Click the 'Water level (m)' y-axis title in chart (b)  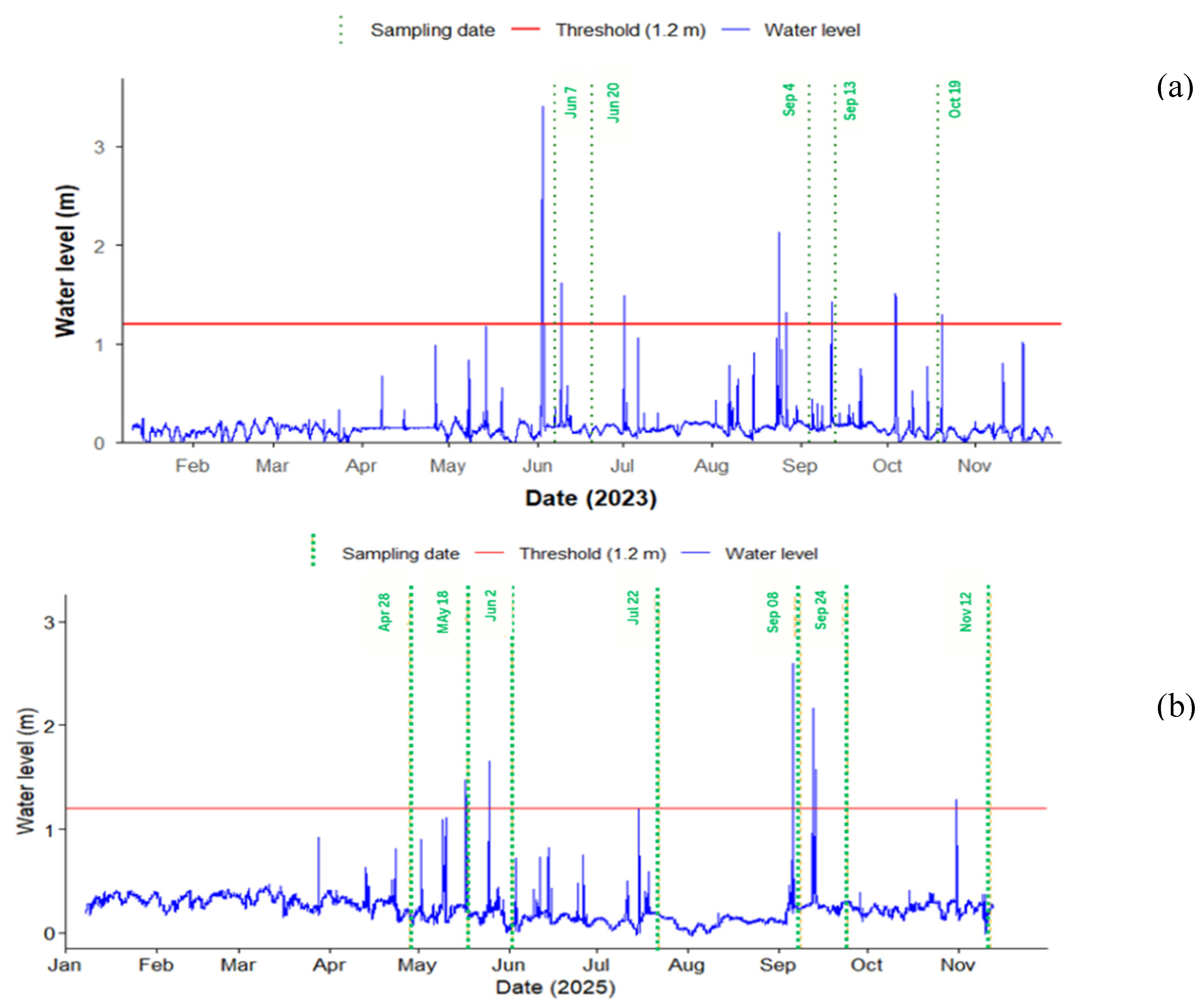pos(26,771)
